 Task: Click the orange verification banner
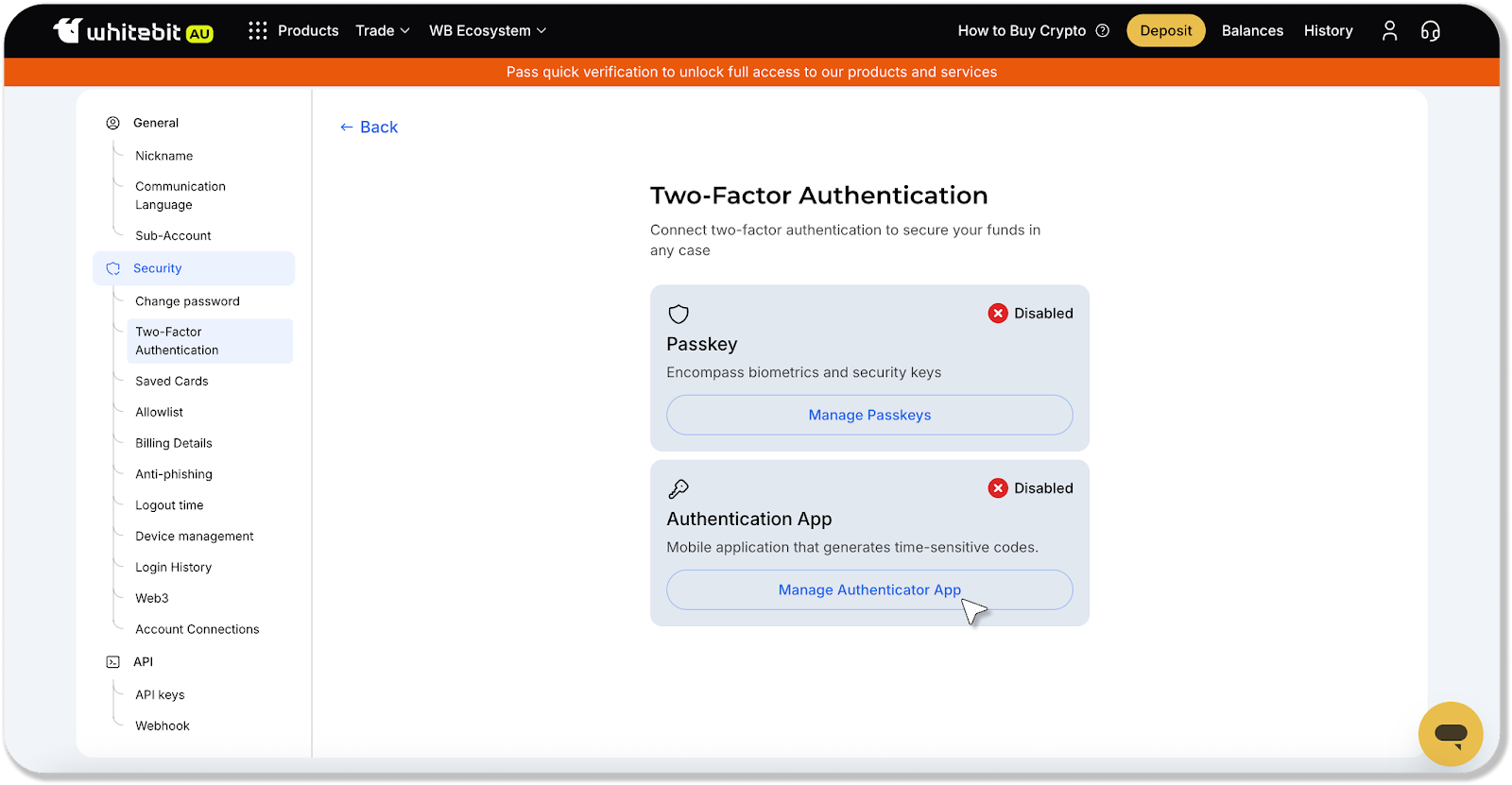click(751, 72)
